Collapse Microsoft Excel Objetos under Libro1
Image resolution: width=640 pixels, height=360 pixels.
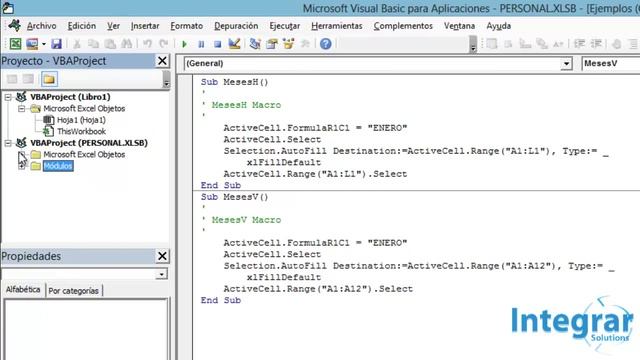click(x=21, y=109)
